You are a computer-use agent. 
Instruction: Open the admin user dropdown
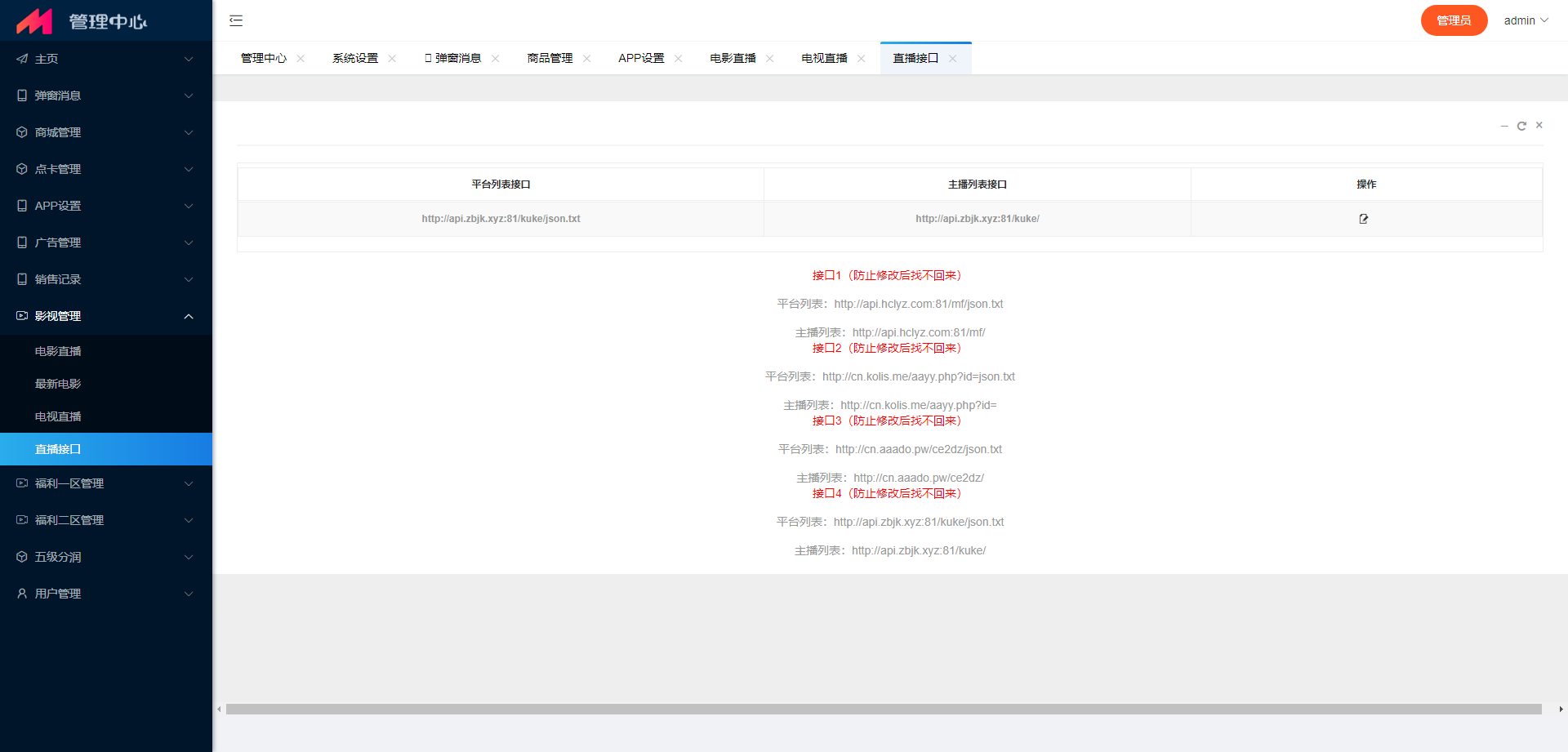coord(1525,20)
